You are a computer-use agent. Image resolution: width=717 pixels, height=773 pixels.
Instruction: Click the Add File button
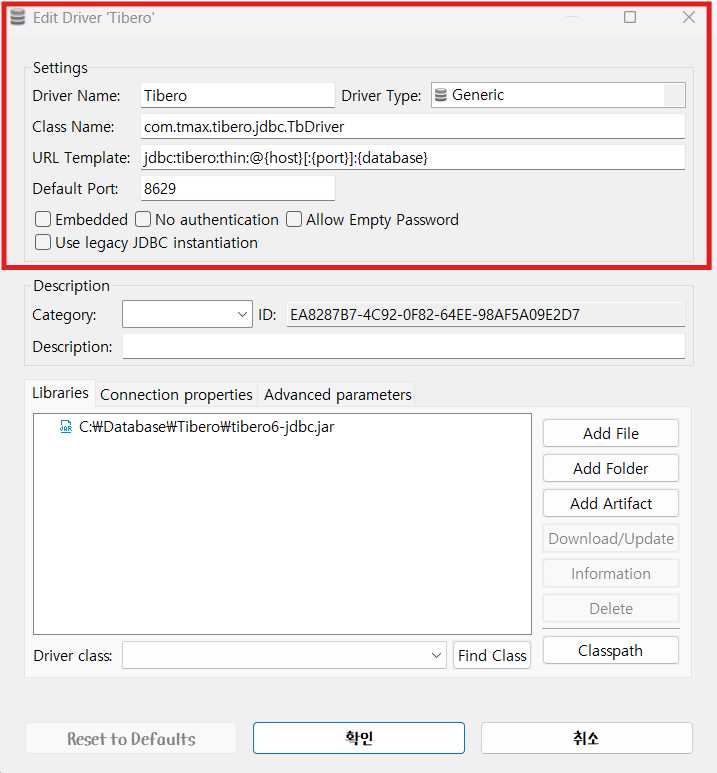point(610,433)
